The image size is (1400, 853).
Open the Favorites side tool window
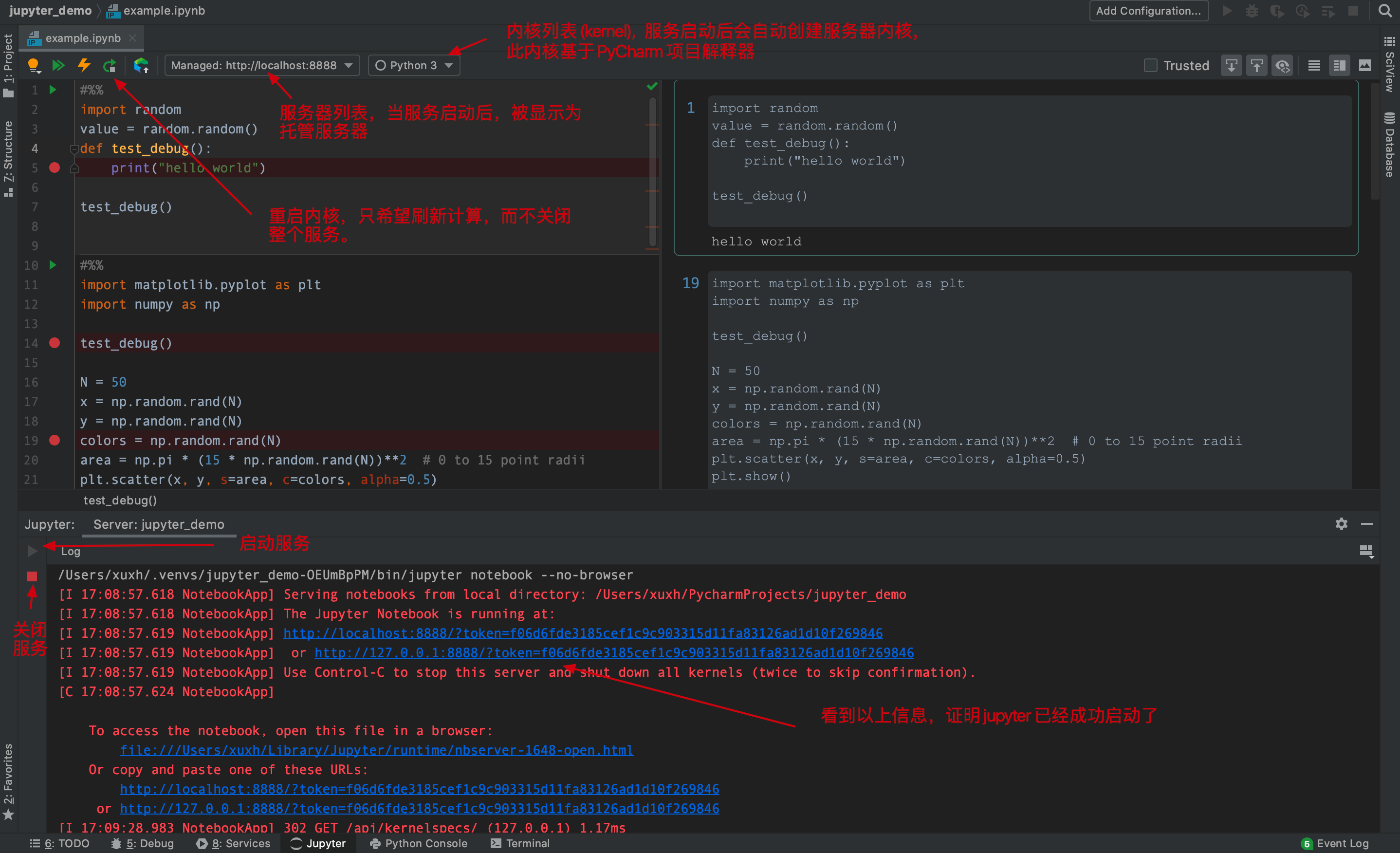point(8,781)
